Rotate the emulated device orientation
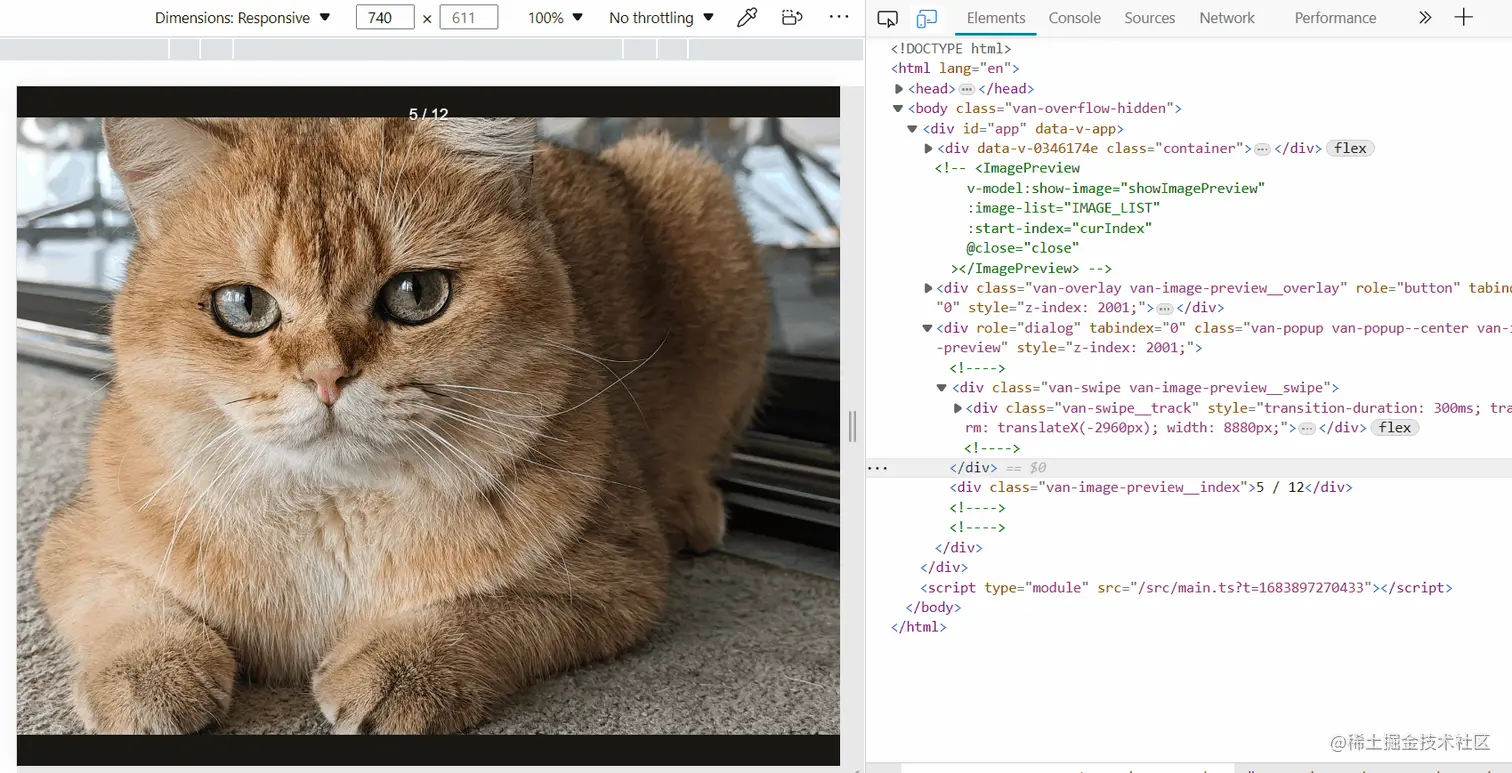This screenshot has width=1512, height=773. pos(791,17)
